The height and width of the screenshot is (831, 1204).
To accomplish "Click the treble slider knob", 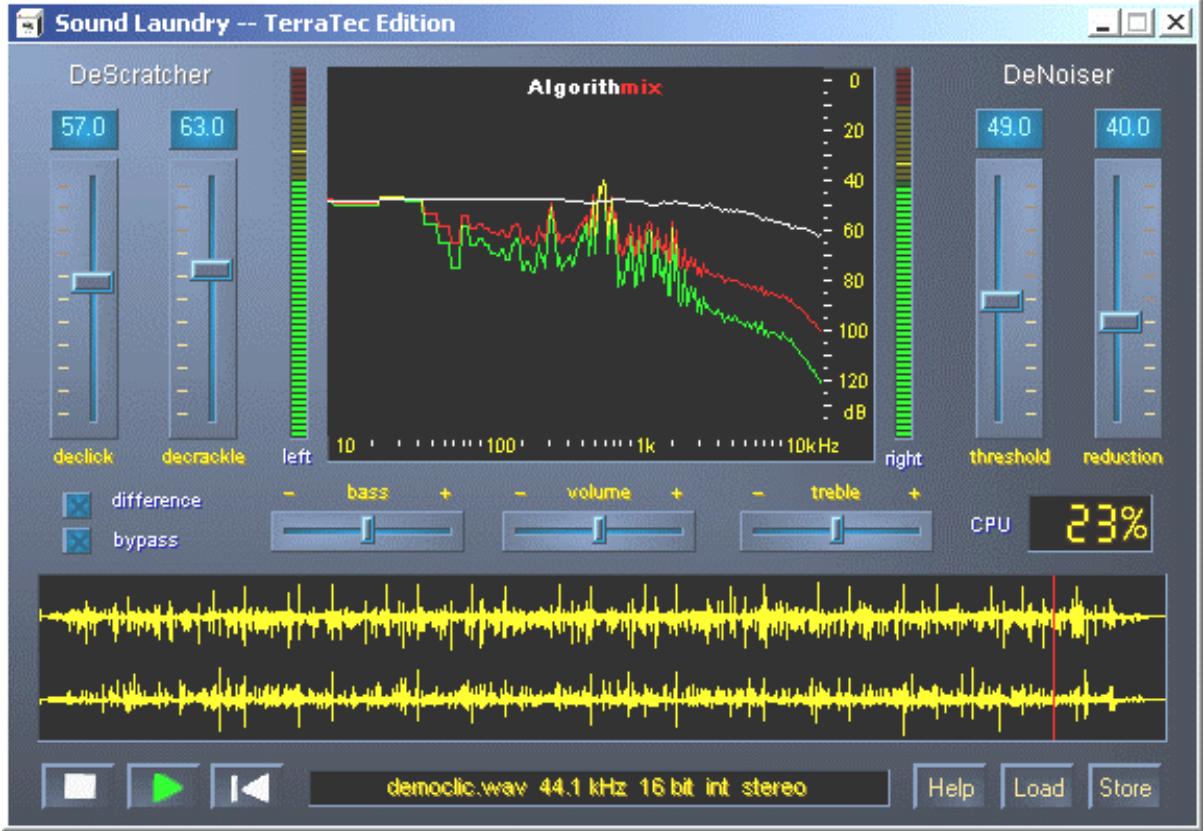I will pos(836,530).
